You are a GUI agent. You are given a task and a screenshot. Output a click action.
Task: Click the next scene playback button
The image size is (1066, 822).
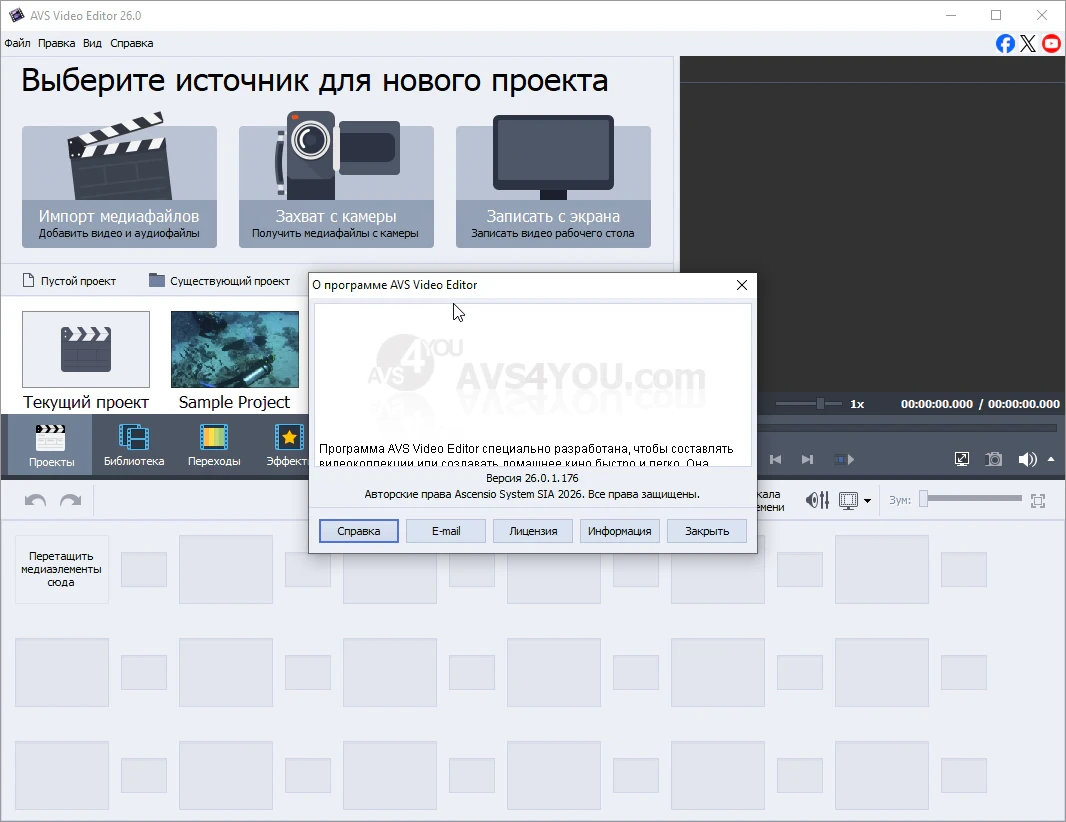(x=844, y=460)
